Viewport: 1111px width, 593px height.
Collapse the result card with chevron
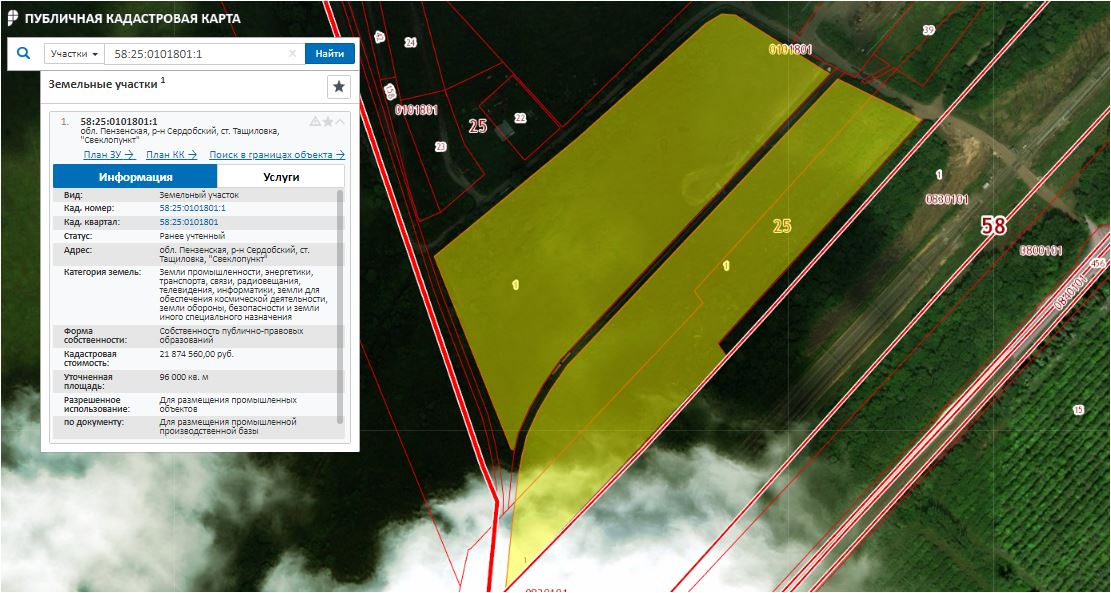pos(340,121)
